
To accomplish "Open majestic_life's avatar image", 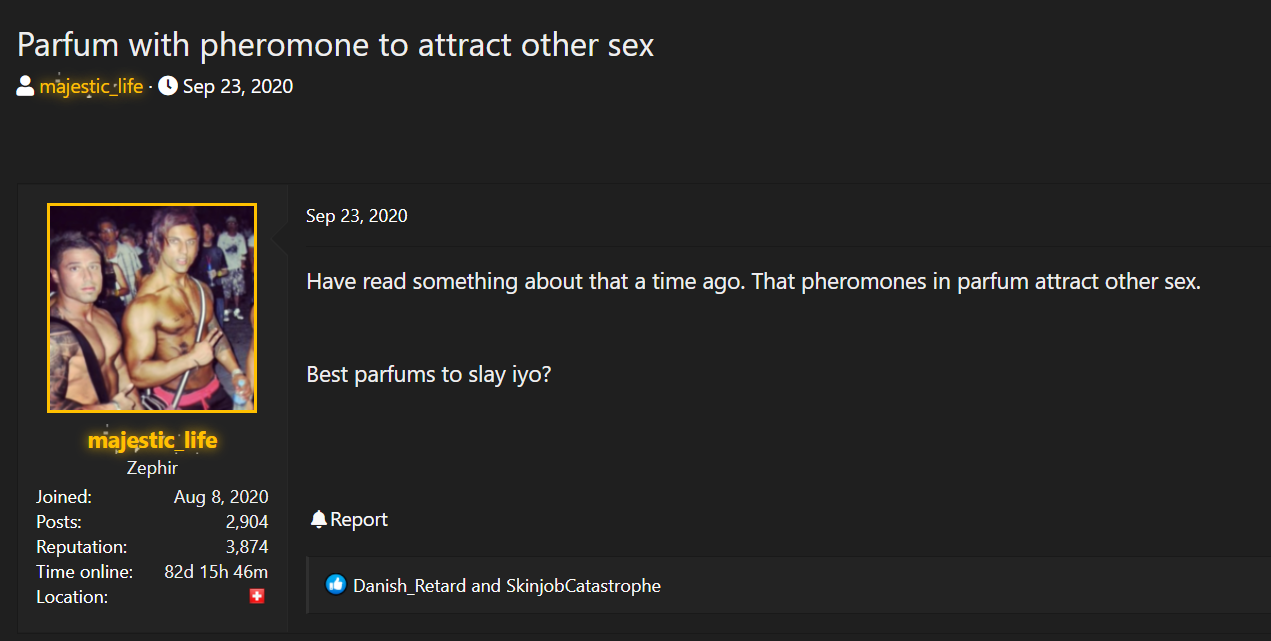I will (x=152, y=308).
